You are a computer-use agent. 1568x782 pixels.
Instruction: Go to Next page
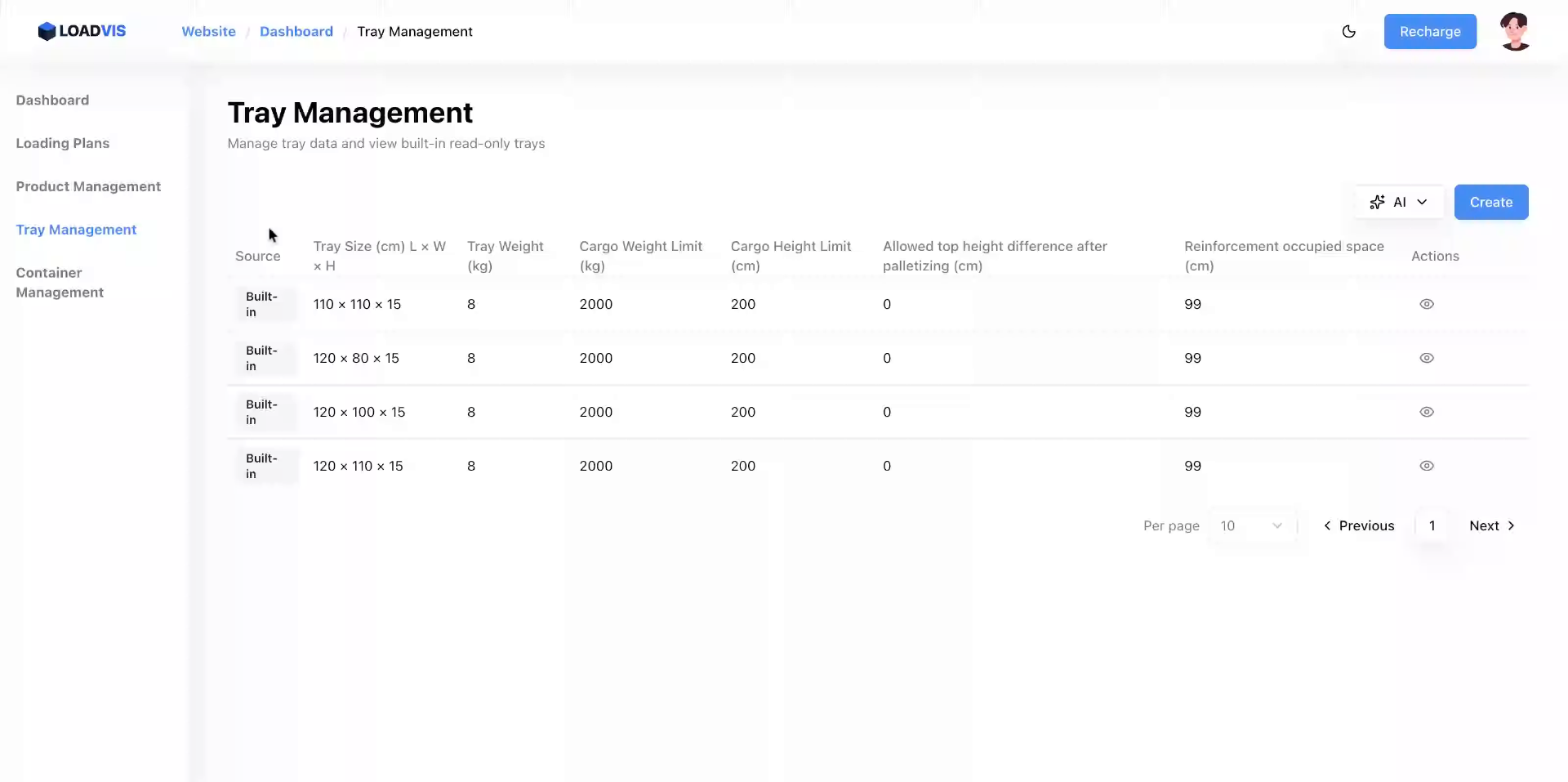coord(1491,526)
